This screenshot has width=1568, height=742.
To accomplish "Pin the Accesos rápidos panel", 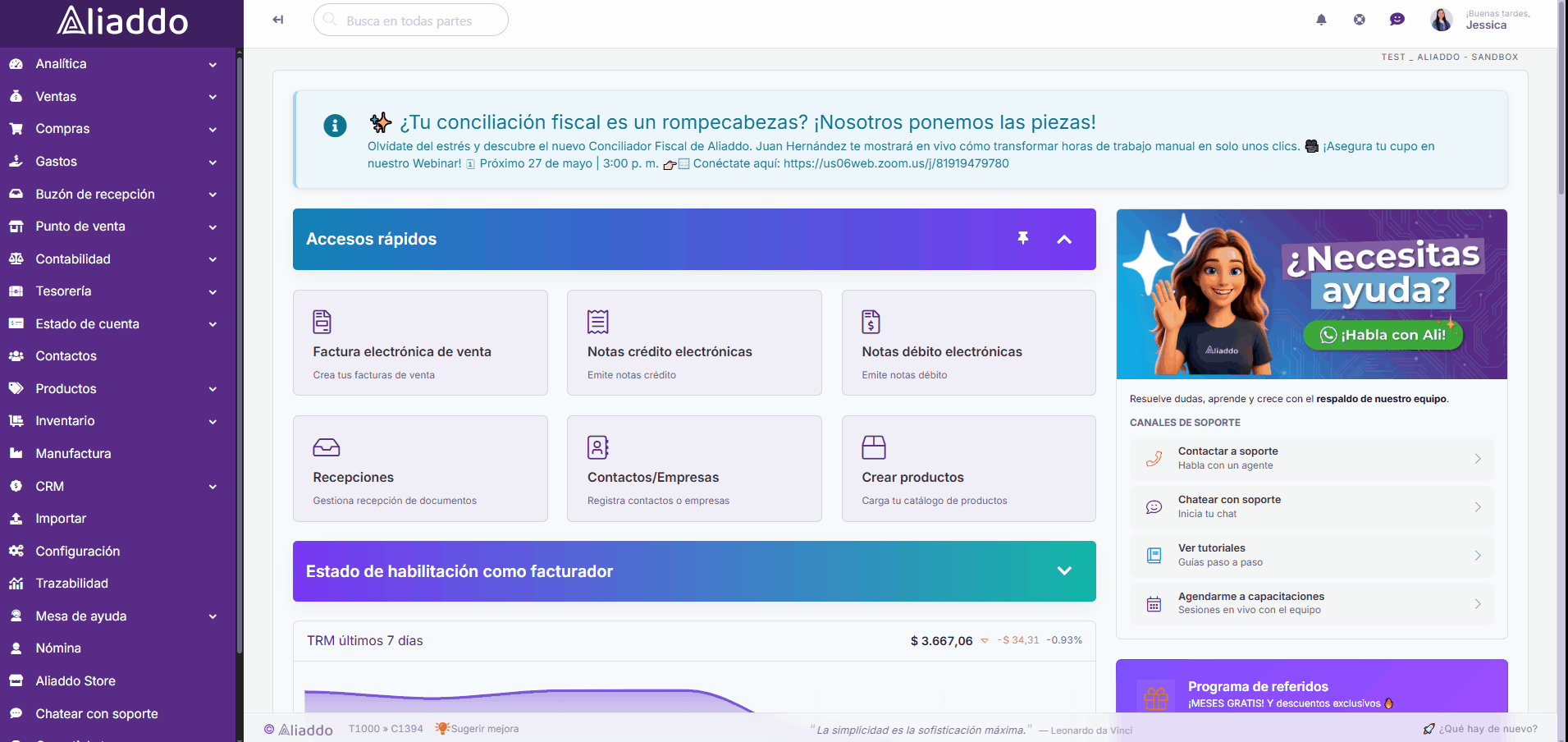I will (1023, 238).
